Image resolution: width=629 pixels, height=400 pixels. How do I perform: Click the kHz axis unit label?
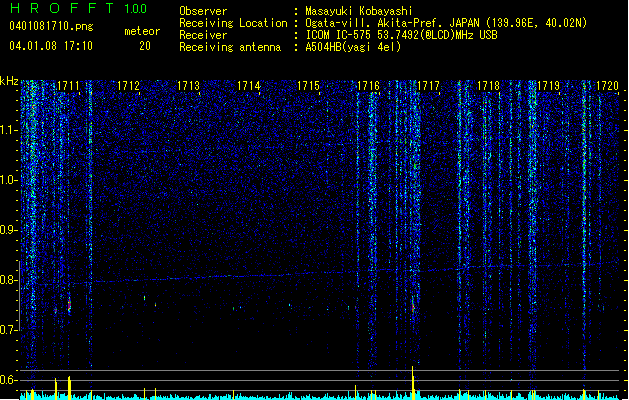(x=9, y=81)
